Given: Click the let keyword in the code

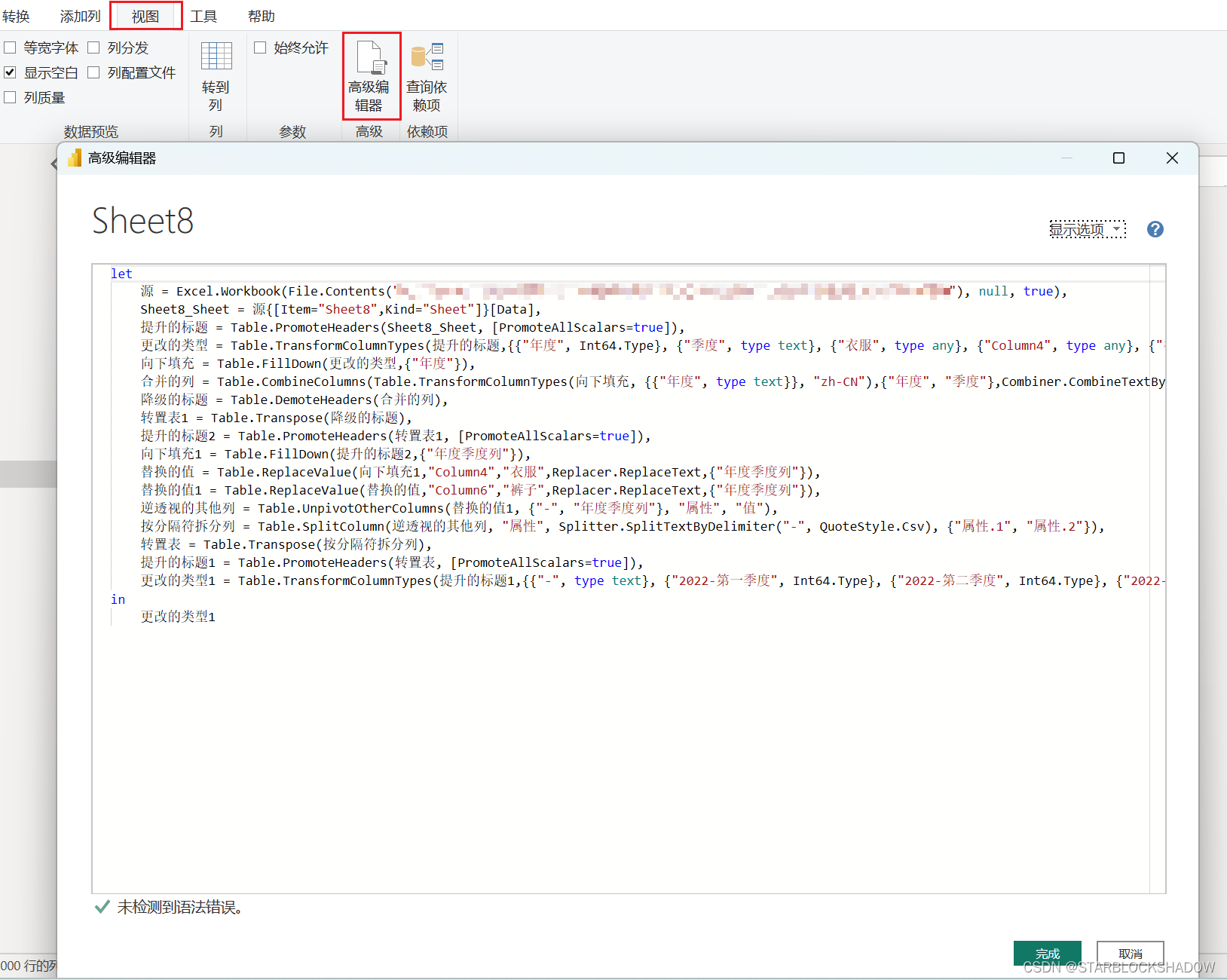Looking at the screenshot, I should point(121,274).
